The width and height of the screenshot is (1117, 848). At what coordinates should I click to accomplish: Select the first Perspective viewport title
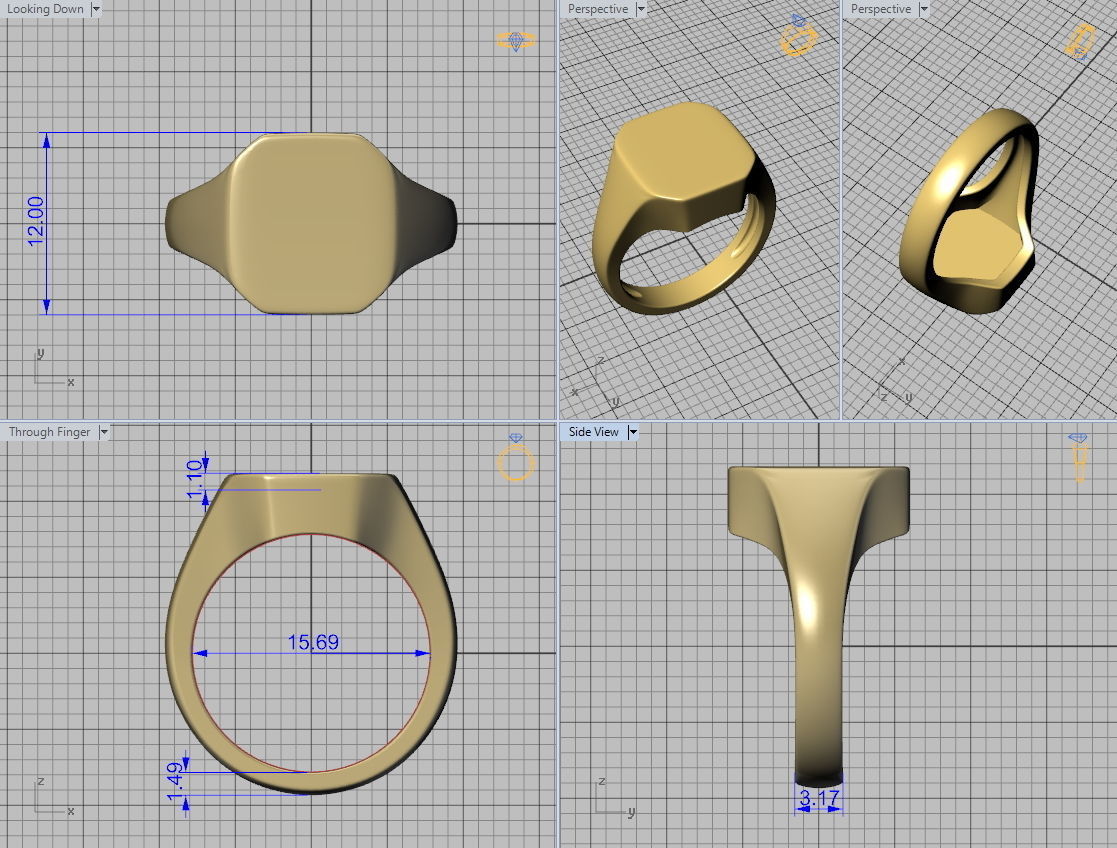[598, 9]
